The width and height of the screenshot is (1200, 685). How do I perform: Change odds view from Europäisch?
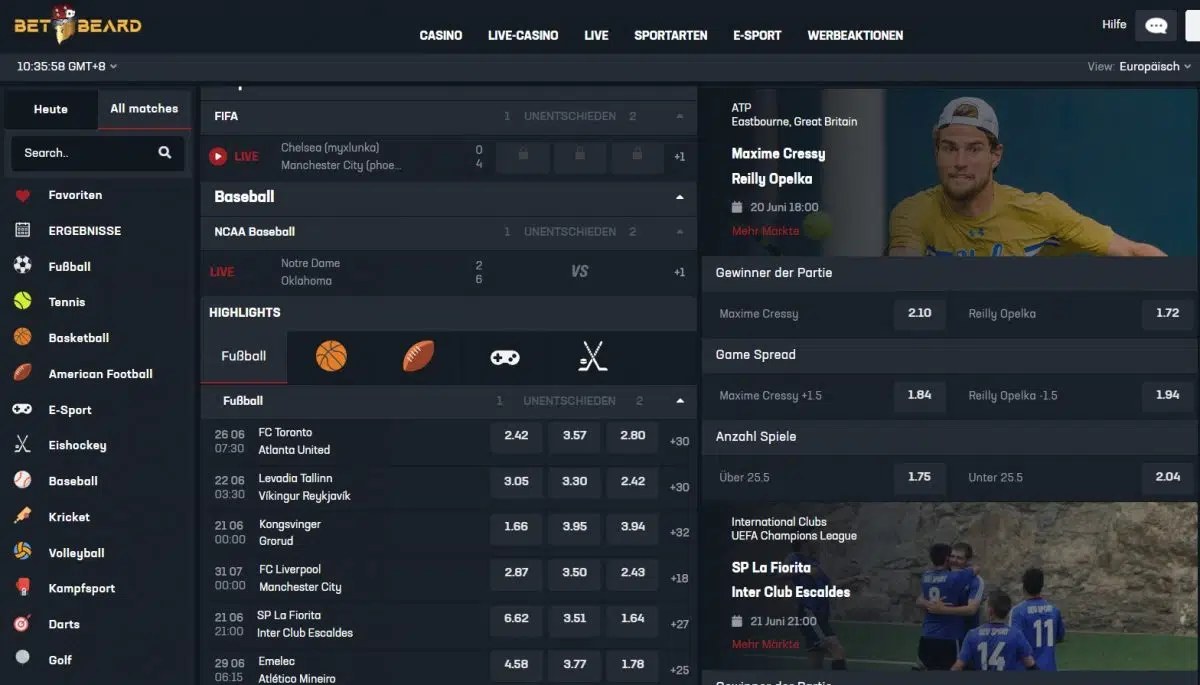tap(1154, 67)
